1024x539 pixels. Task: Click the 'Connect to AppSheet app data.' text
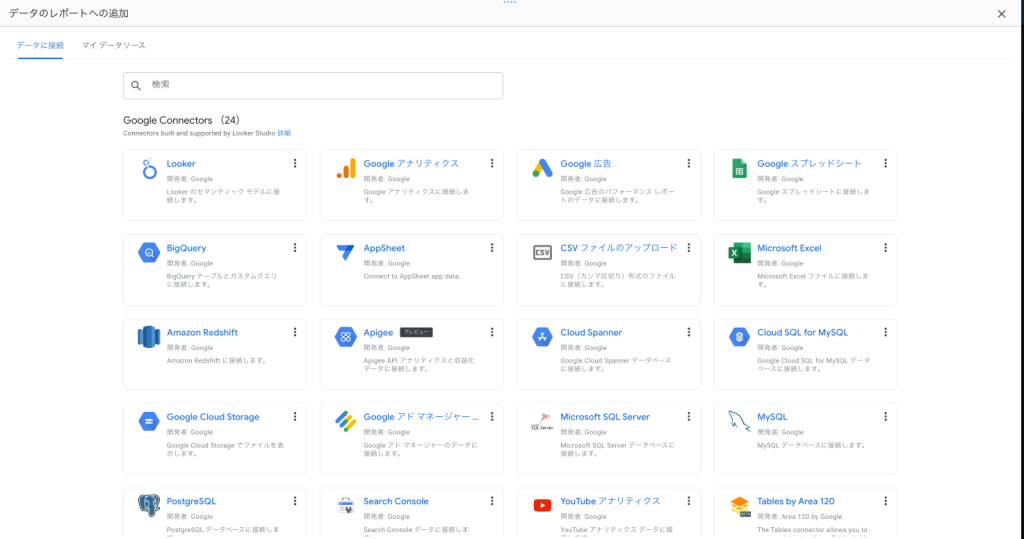(411, 276)
